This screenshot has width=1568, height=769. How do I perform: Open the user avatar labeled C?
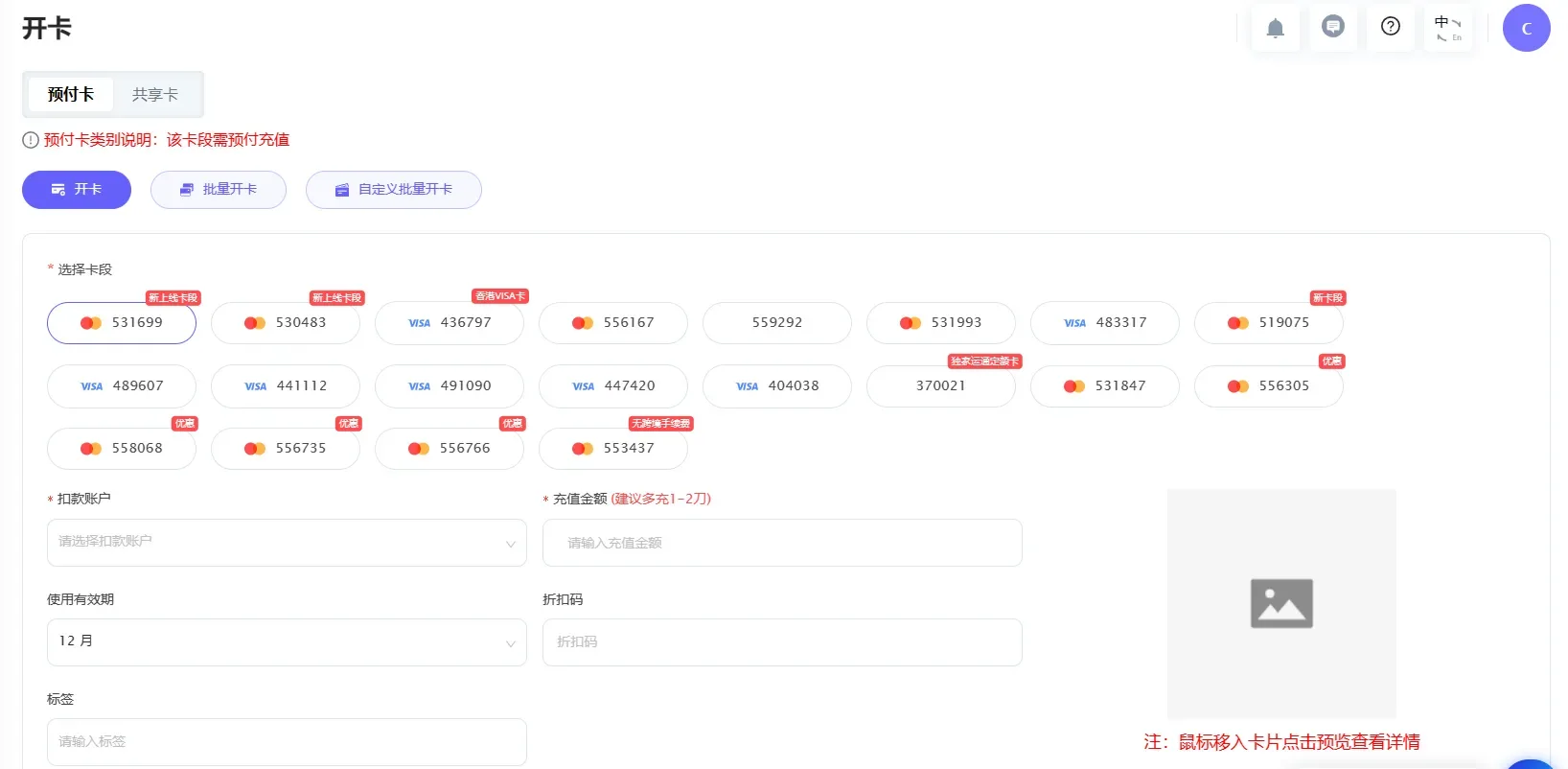point(1527,28)
